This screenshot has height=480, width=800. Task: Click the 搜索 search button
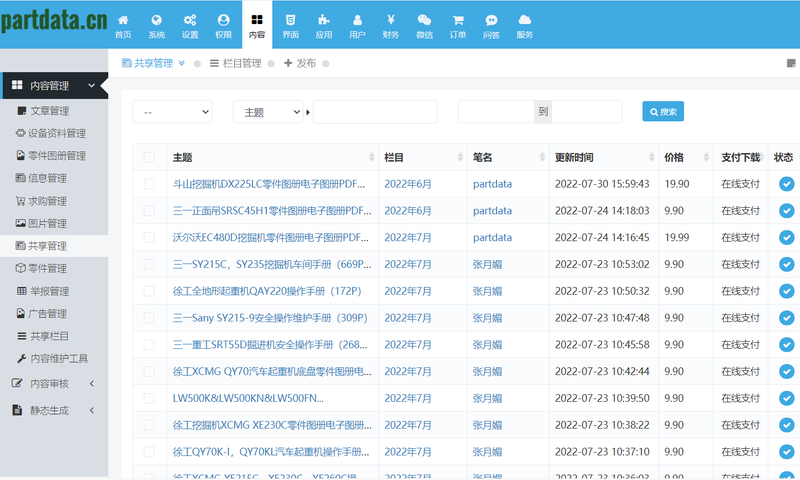point(663,112)
